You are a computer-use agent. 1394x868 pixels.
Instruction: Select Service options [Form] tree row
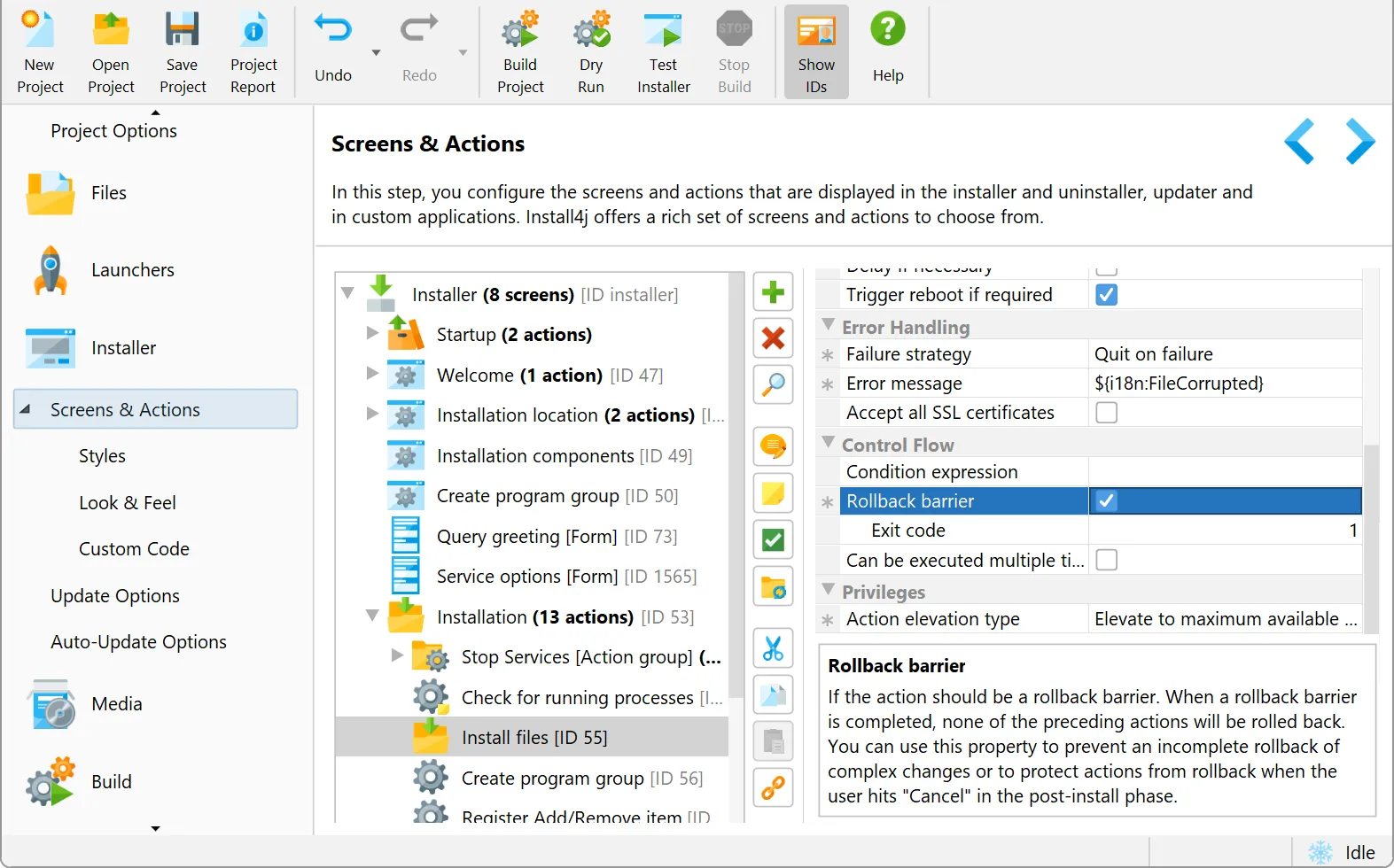[533, 577]
